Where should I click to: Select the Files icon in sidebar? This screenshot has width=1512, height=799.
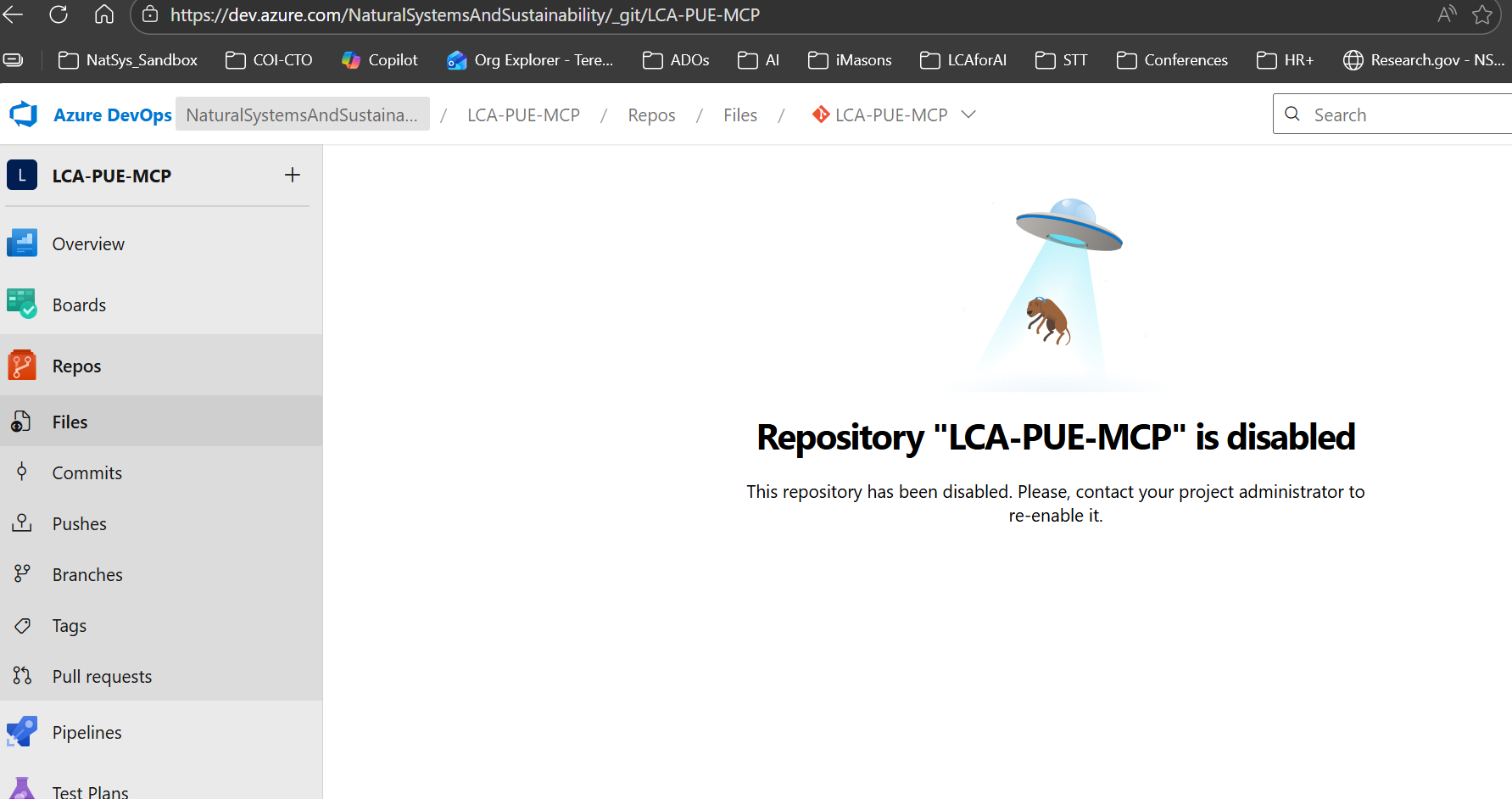[22, 422]
